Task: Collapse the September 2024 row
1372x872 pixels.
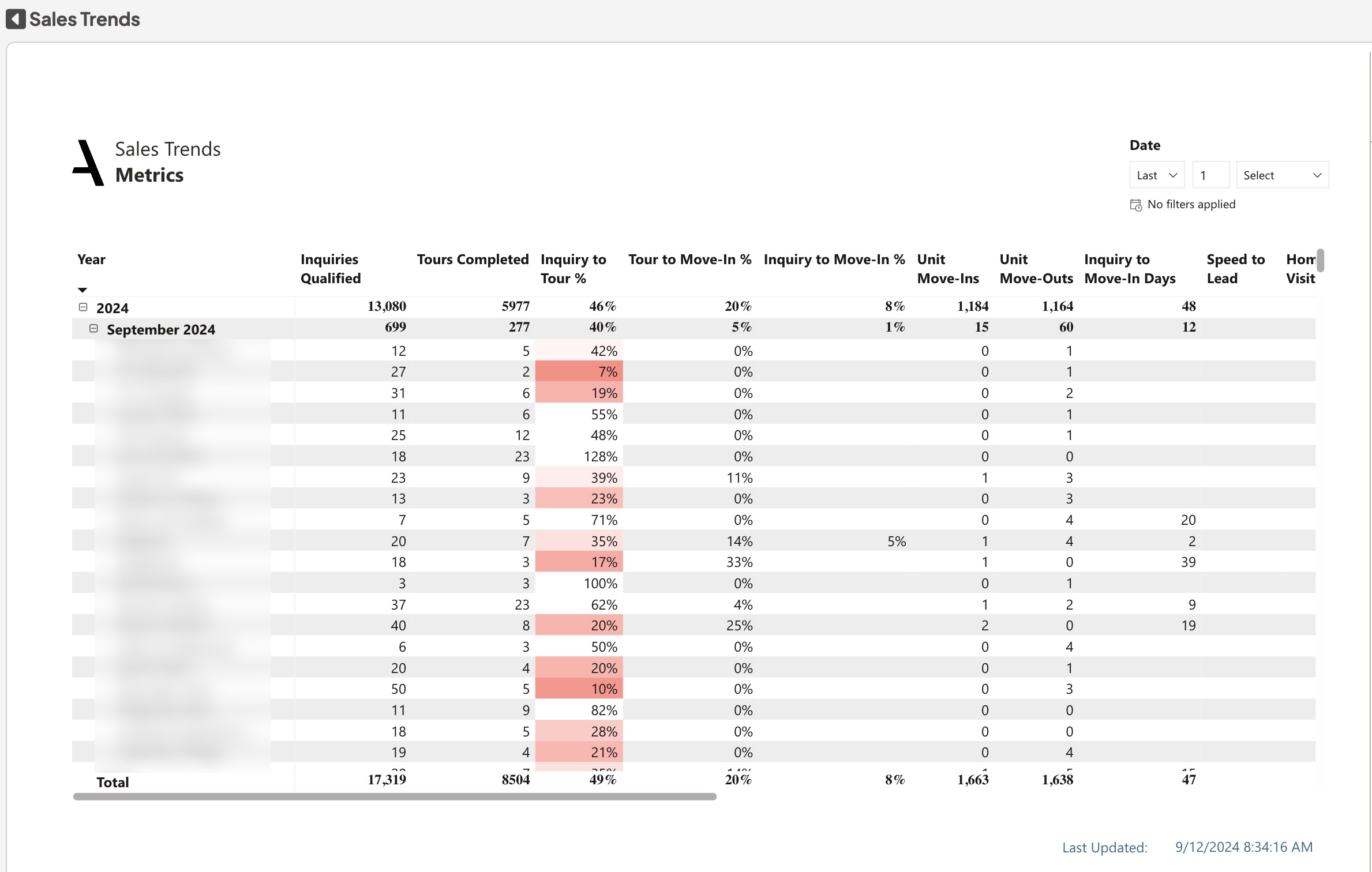Action: pyautogui.click(x=93, y=328)
